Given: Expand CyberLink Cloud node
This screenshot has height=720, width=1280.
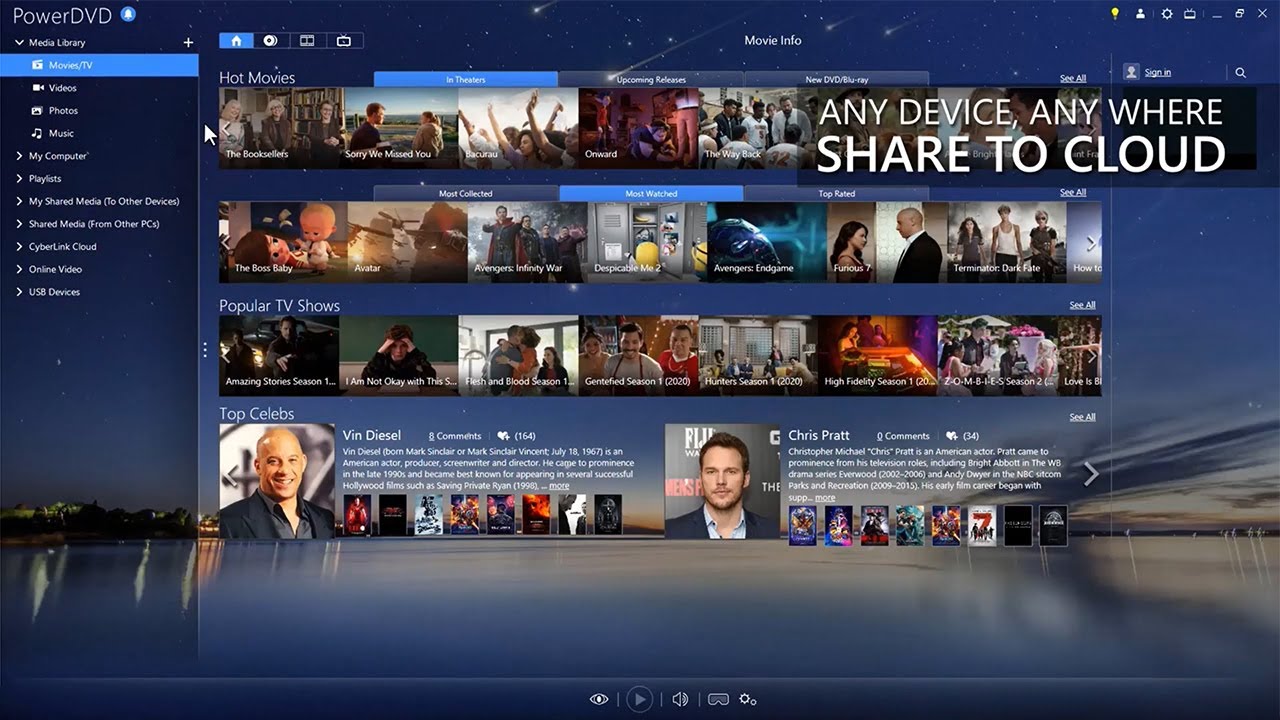Looking at the screenshot, I should point(19,247).
